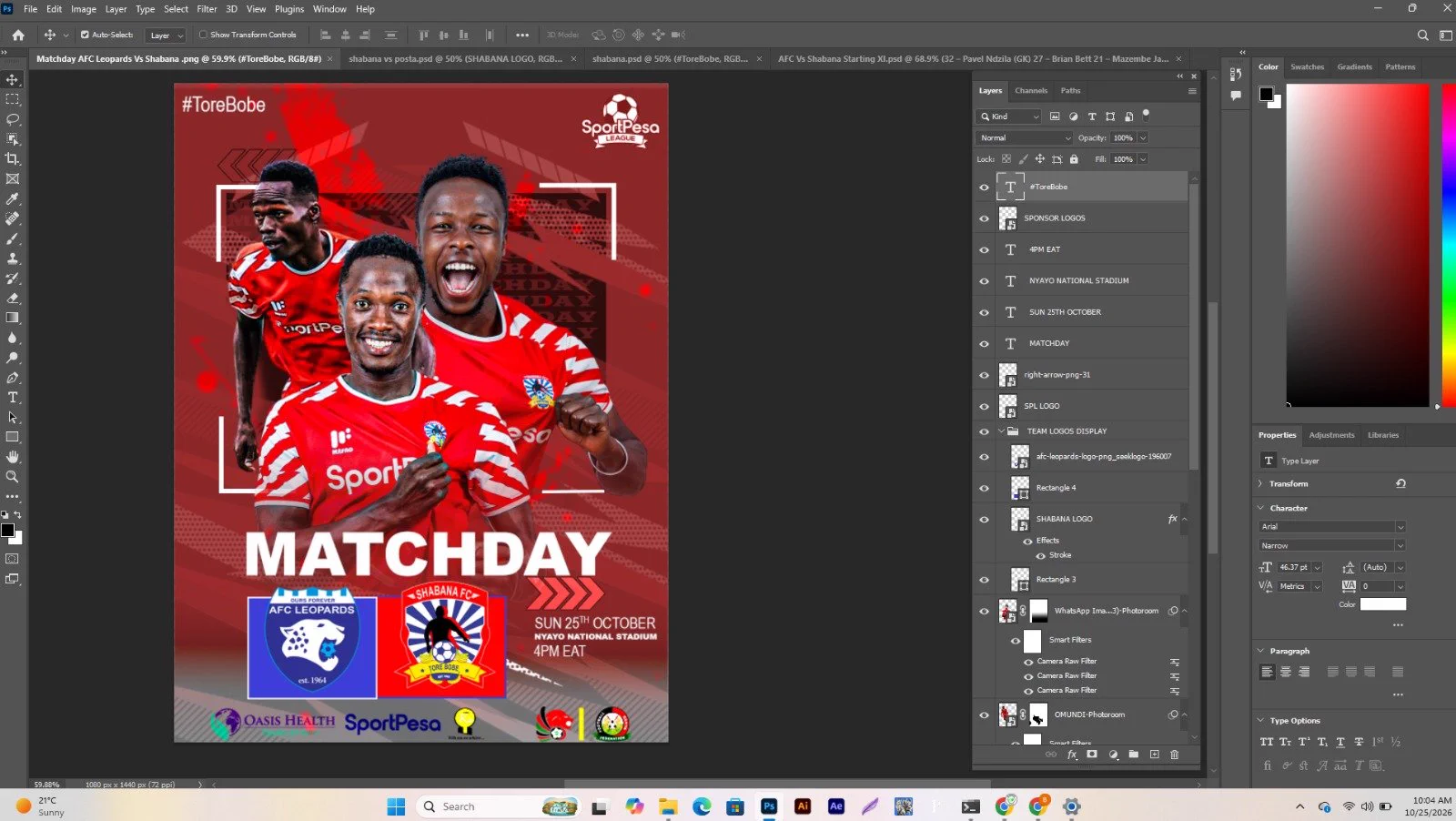The height and width of the screenshot is (821, 1456).
Task: Create a new layer with plus icon
Action: (1154, 755)
